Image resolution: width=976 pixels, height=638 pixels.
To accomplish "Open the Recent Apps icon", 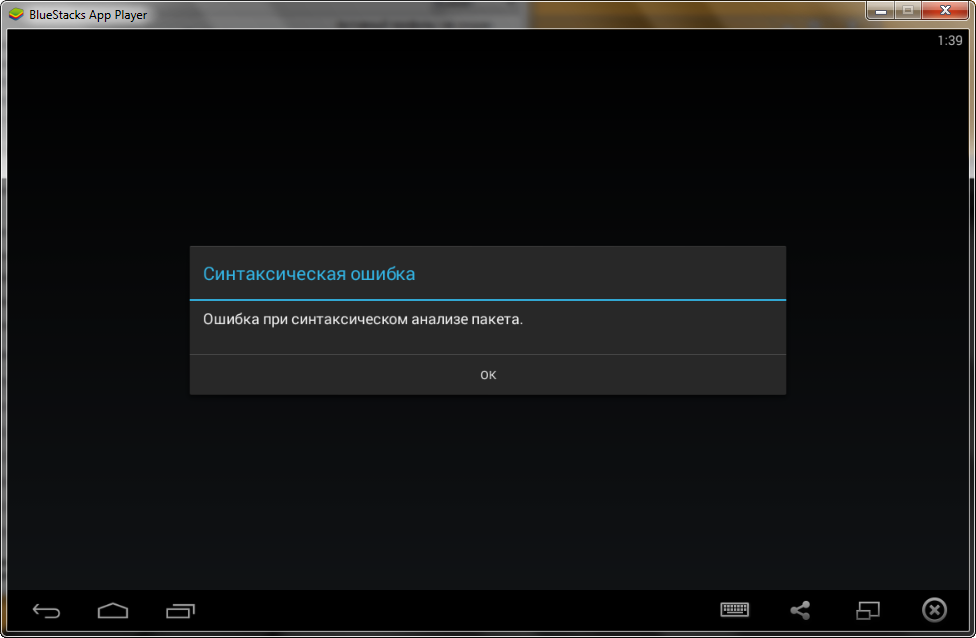I will click(x=180, y=611).
